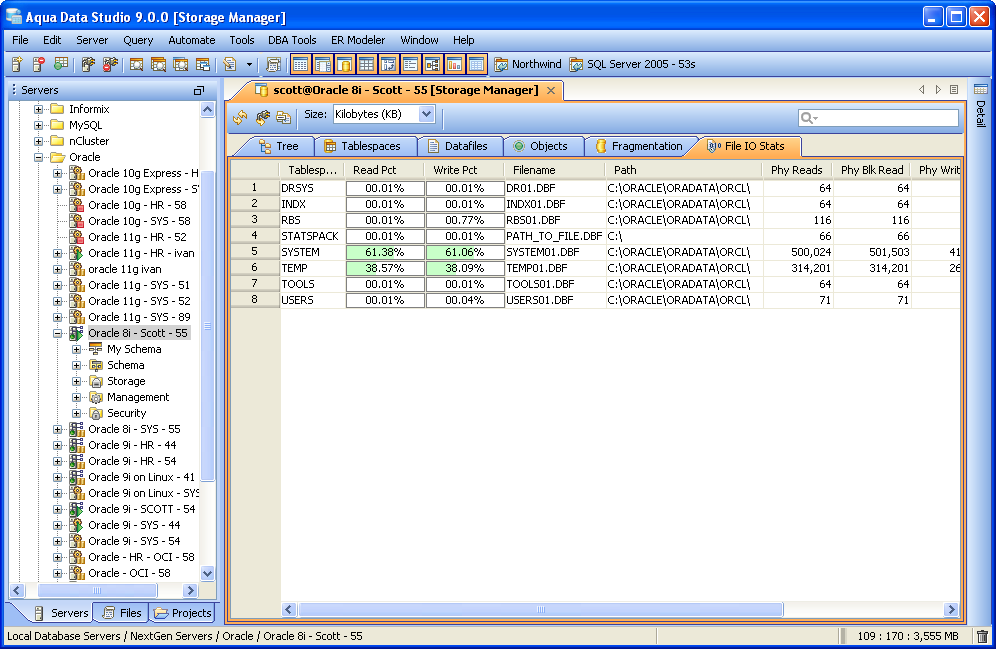996x649 pixels.
Task: Click SYSTEM row Write Pct bar 61.06%
Action: (464, 252)
